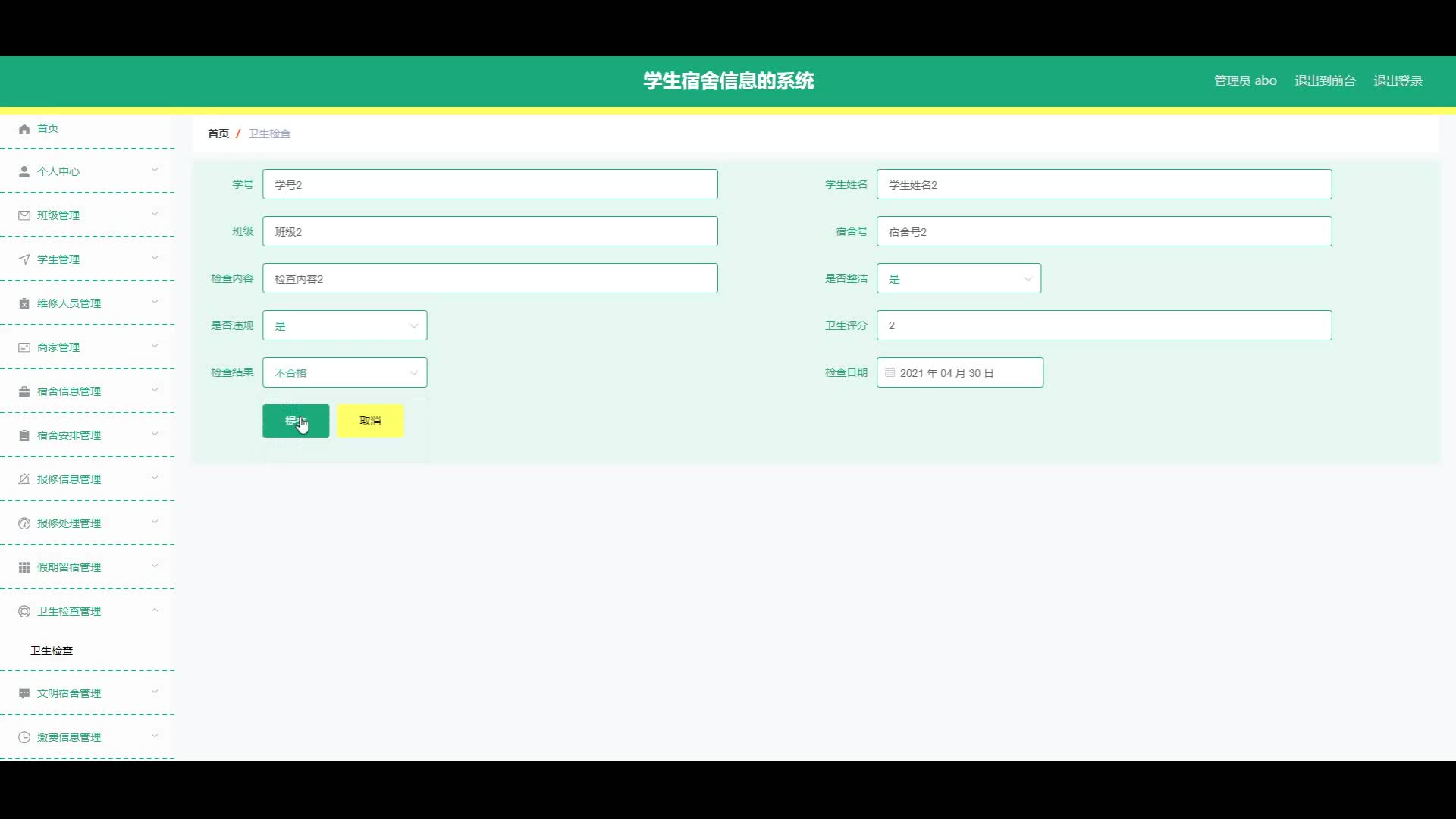Screen dimensions: 1456x819
Task: Click into the 卫生评分 input field
Action: point(1103,325)
